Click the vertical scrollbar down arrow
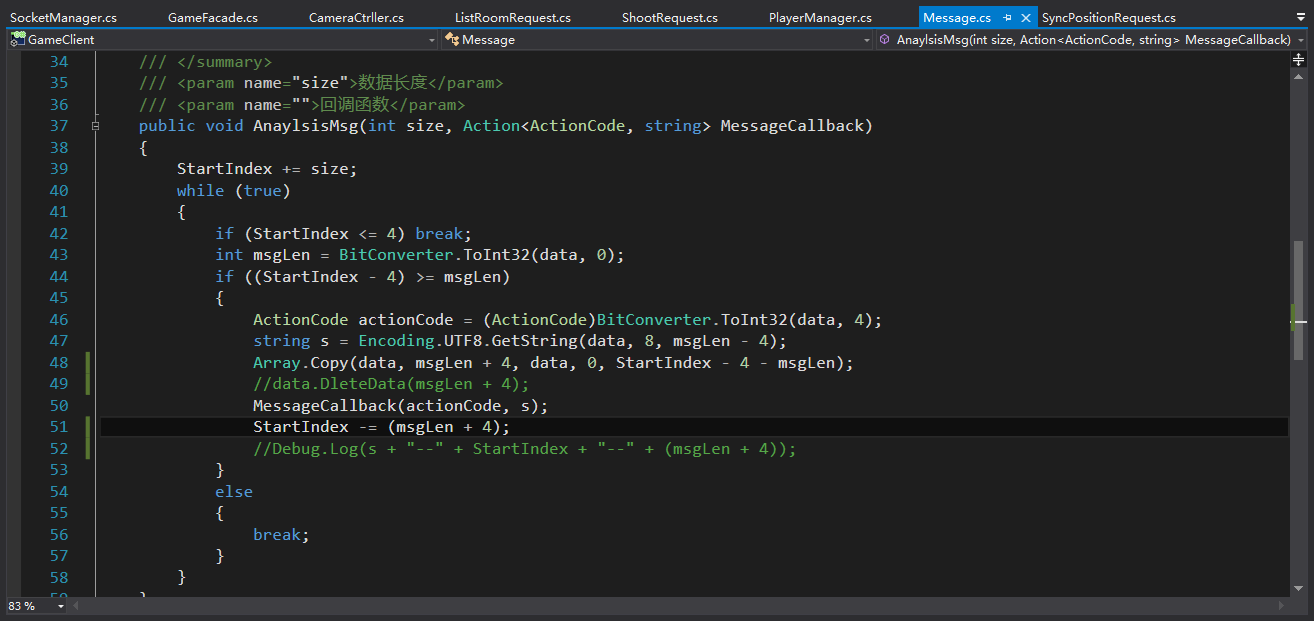Screen dimensions: 1314x621 click(1299, 588)
